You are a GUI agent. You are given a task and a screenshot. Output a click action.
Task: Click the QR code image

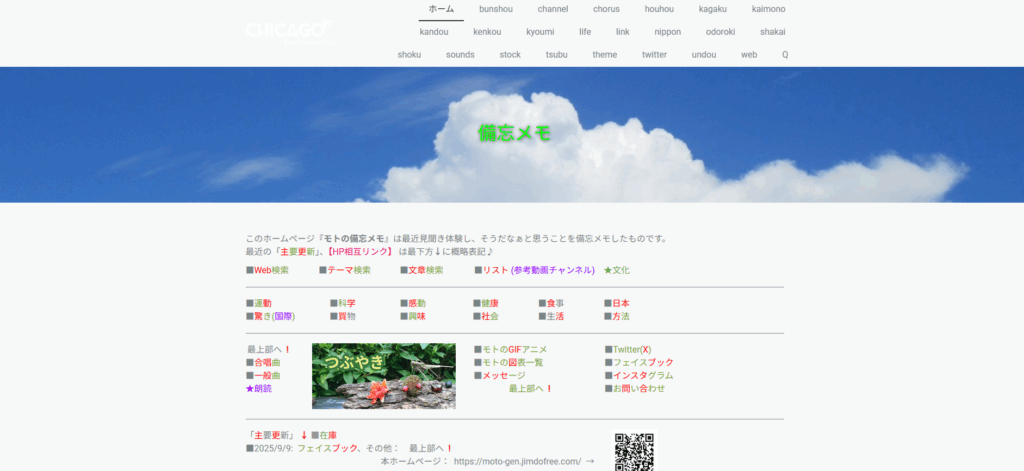634,451
